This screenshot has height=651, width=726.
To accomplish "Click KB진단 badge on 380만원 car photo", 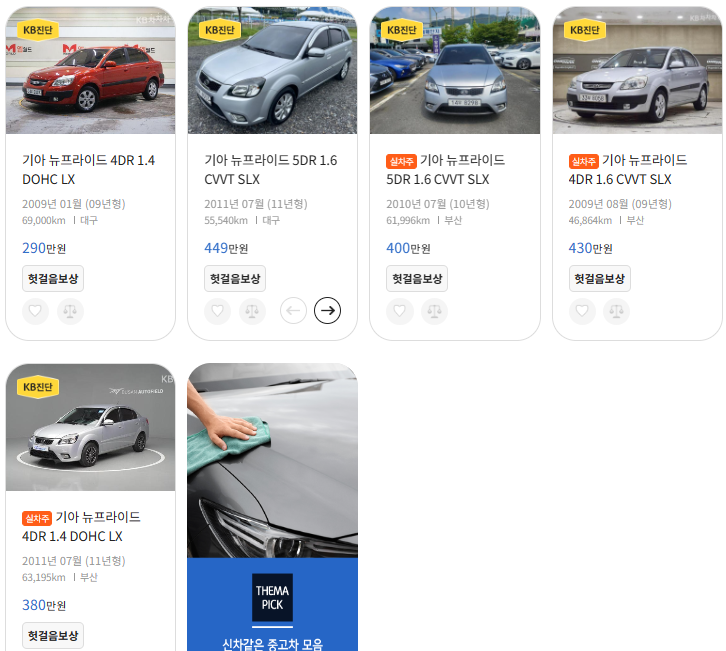I will pyautogui.click(x=38, y=387).
